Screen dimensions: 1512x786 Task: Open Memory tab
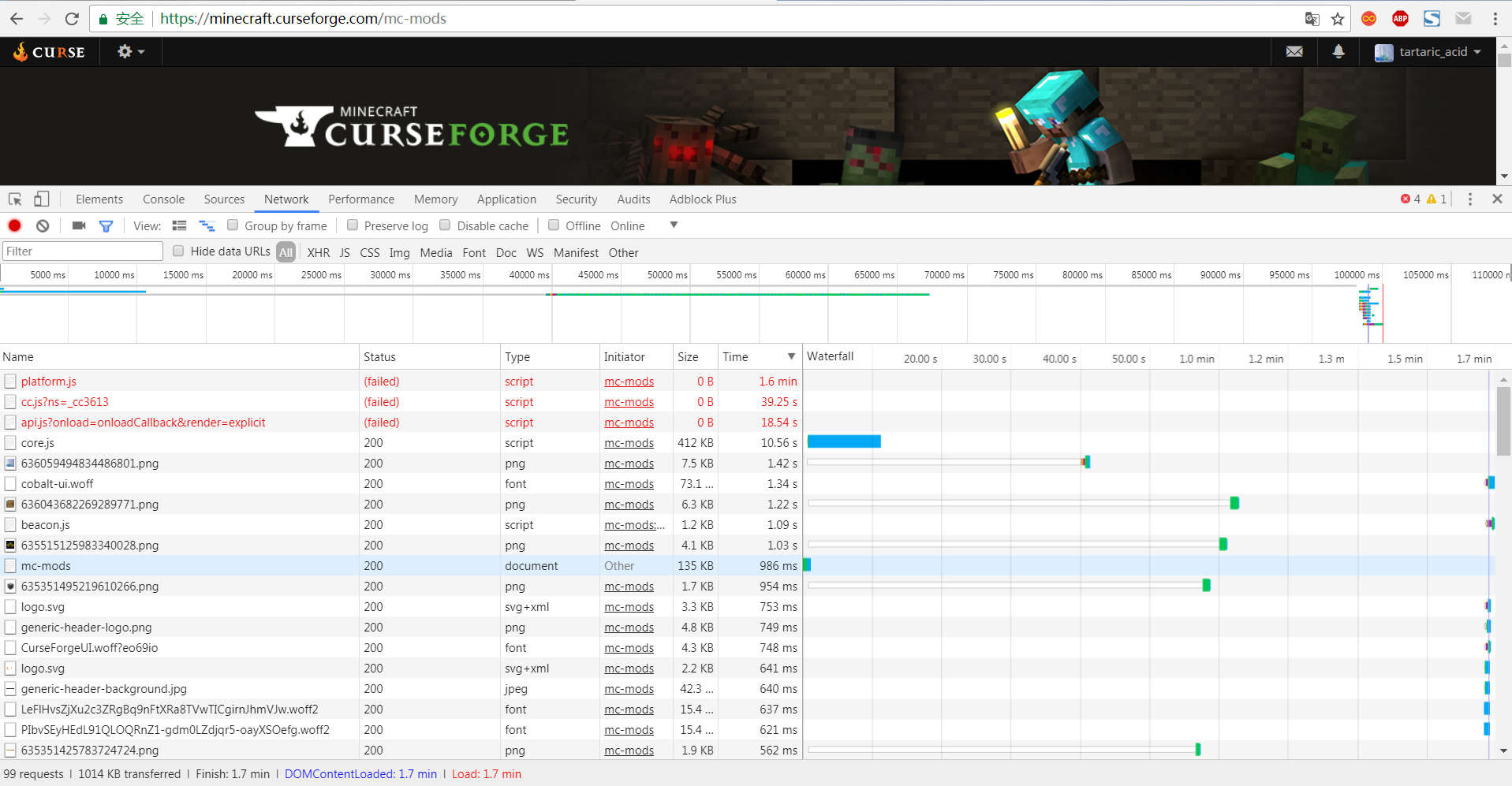435,199
